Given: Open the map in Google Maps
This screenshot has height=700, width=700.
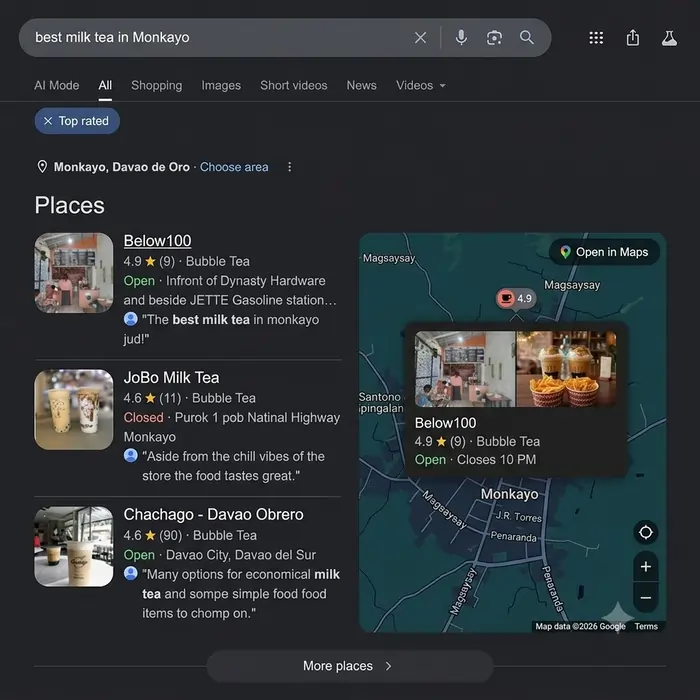Looking at the screenshot, I should [x=604, y=252].
